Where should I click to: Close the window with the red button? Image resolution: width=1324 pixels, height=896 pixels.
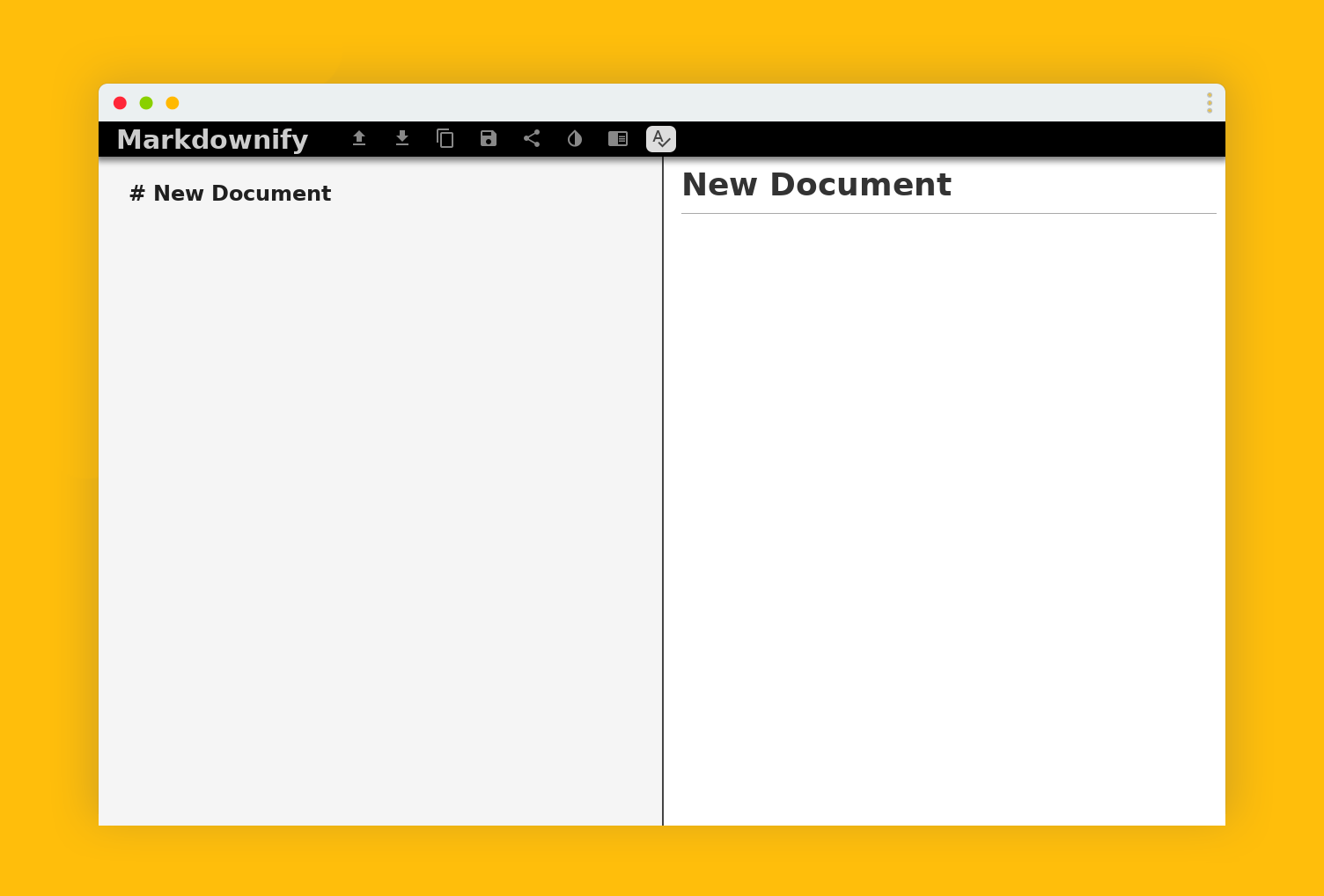point(121,102)
